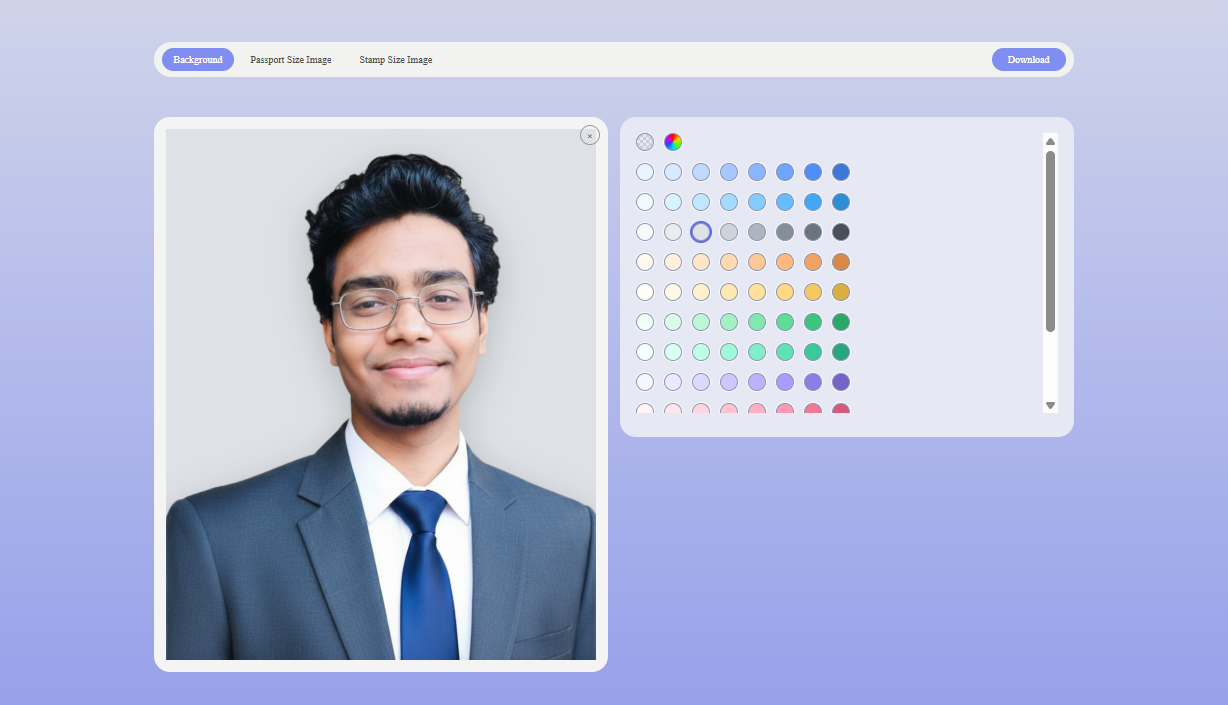Viewport: 1228px width, 705px height.
Task: Switch to Passport Size Image tab
Action: (291, 60)
